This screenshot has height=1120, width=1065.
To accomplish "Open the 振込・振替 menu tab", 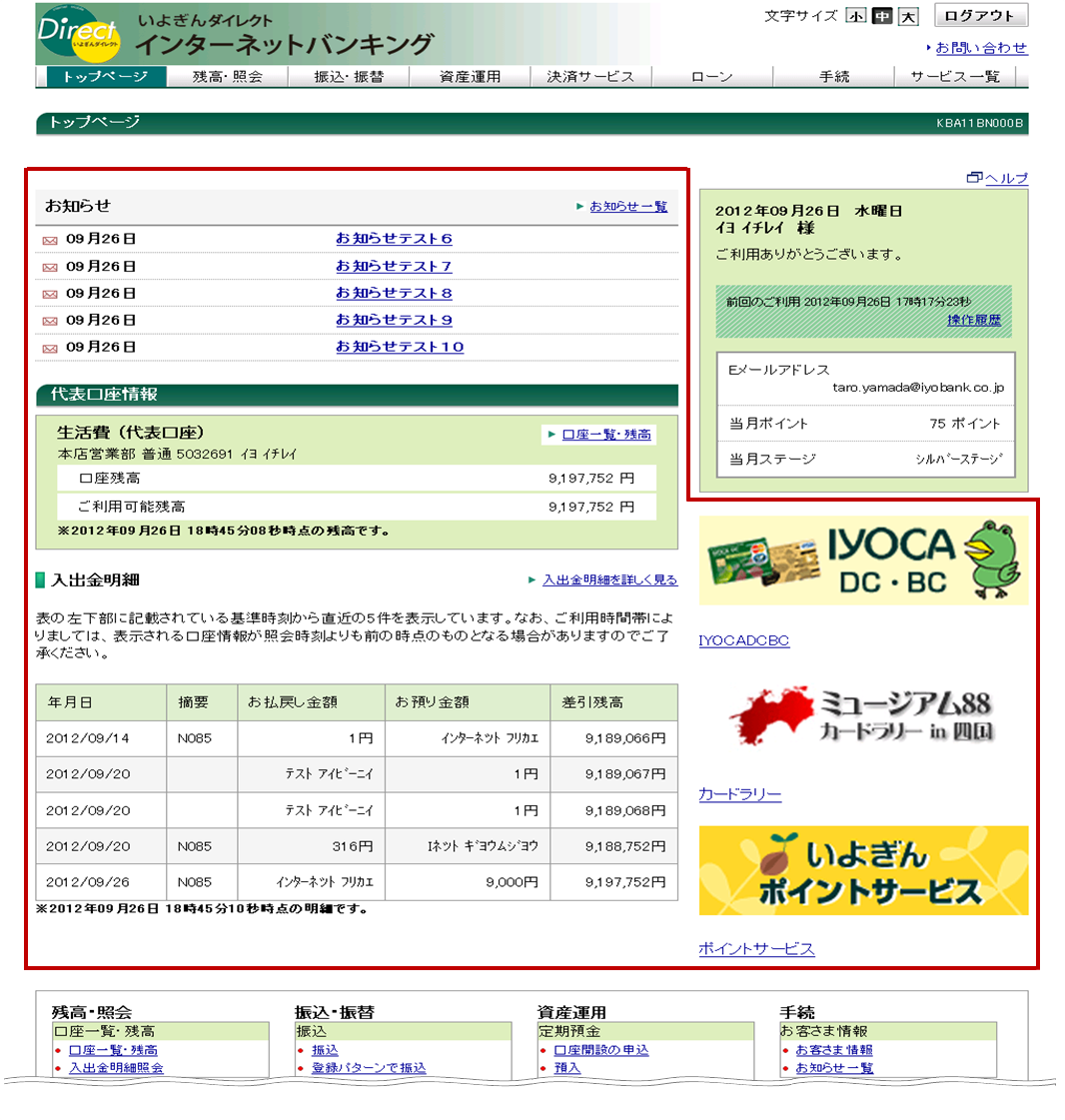I will (x=350, y=76).
